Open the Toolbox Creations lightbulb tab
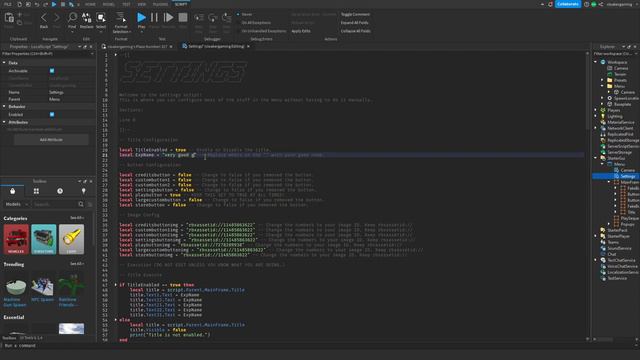640x360 pixels. tap(84, 191)
